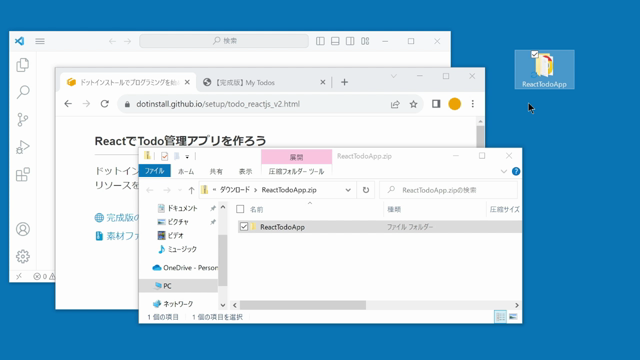Image resolution: width=640 pixels, height=360 pixels.
Task: Select ドキュメント in Explorer navigation pane
Action: click(x=182, y=208)
